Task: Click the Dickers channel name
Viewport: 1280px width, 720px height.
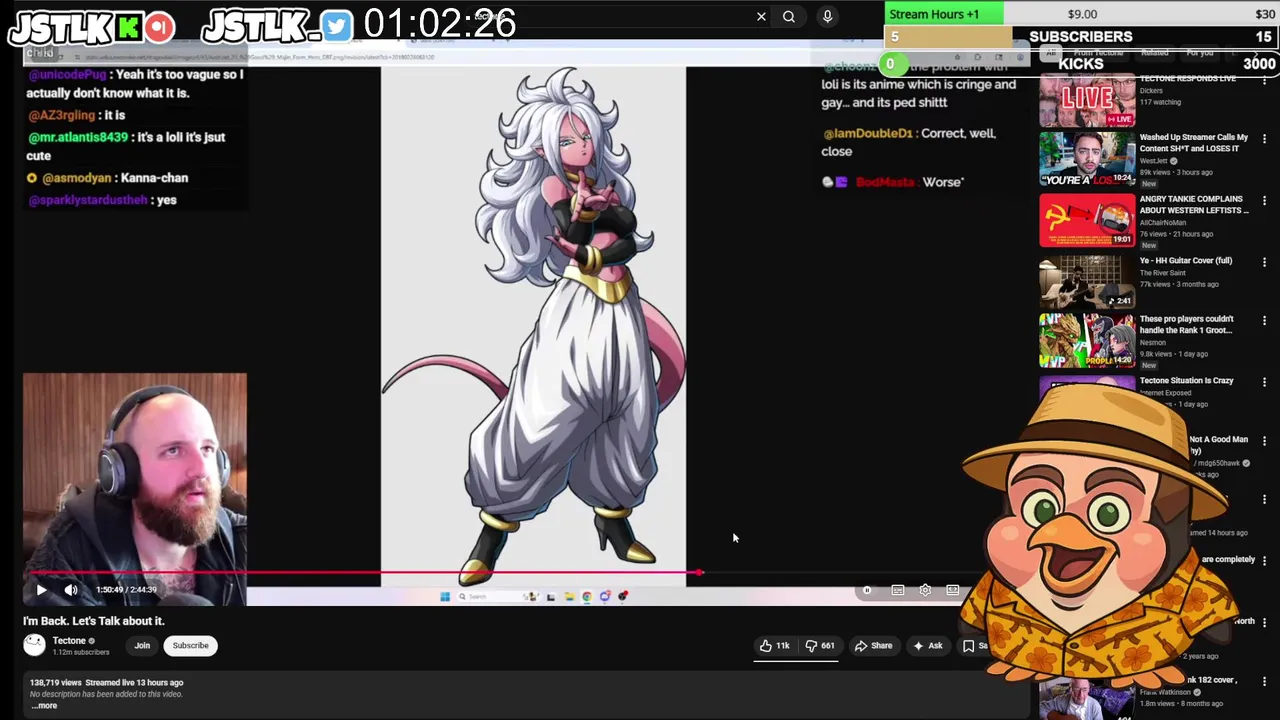Action: point(1151,90)
